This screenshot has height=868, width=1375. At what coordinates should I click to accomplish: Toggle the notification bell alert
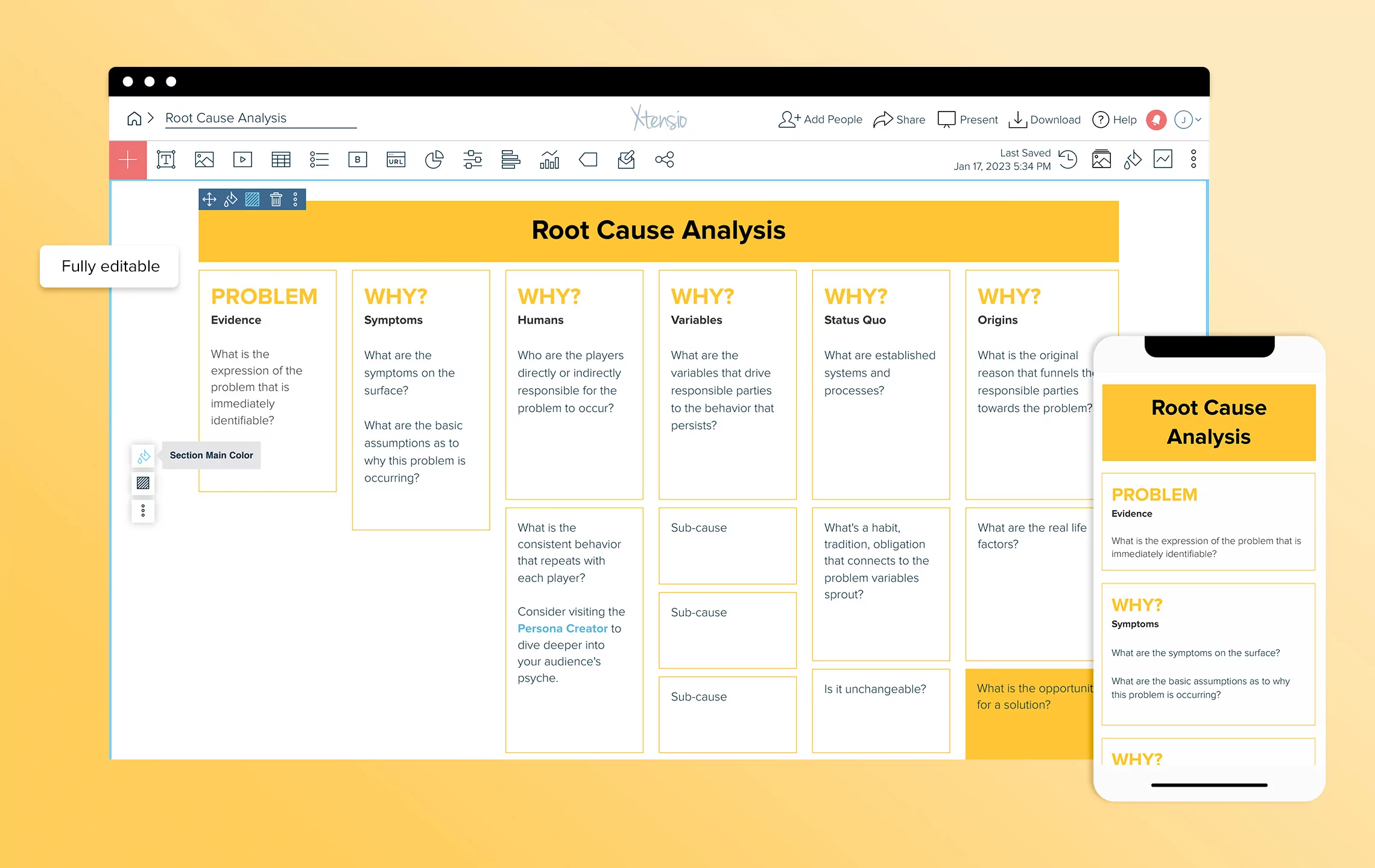[1156, 119]
